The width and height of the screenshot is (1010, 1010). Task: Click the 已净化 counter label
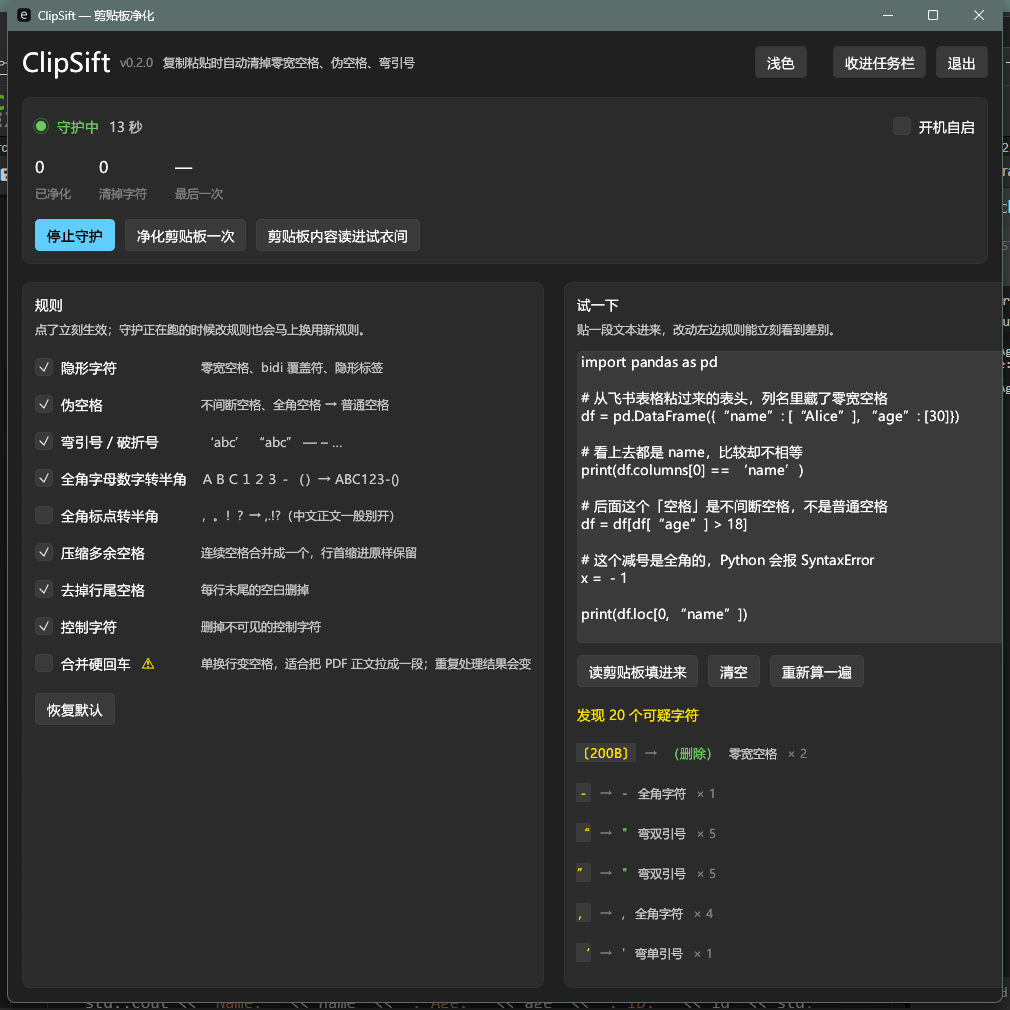coord(53,193)
